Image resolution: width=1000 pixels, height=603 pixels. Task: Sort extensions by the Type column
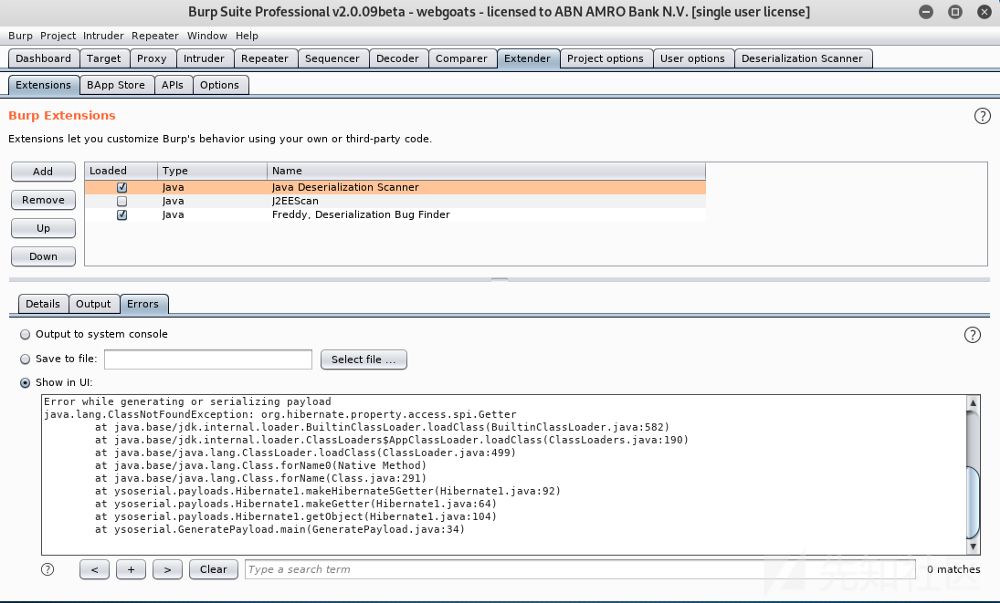[212, 171]
